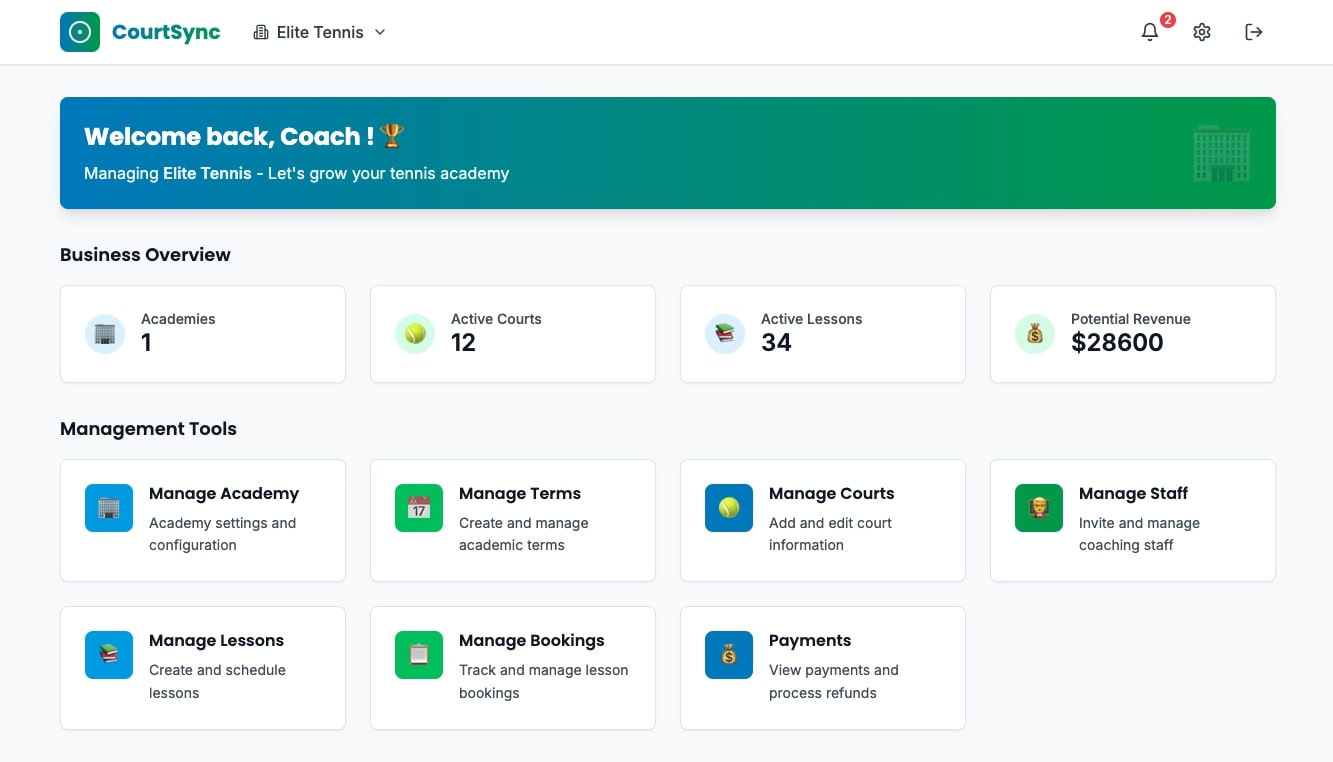Image resolution: width=1333 pixels, height=762 pixels.
Task: Click the Manage Lessons books icon
Action: tap(109, 655)
